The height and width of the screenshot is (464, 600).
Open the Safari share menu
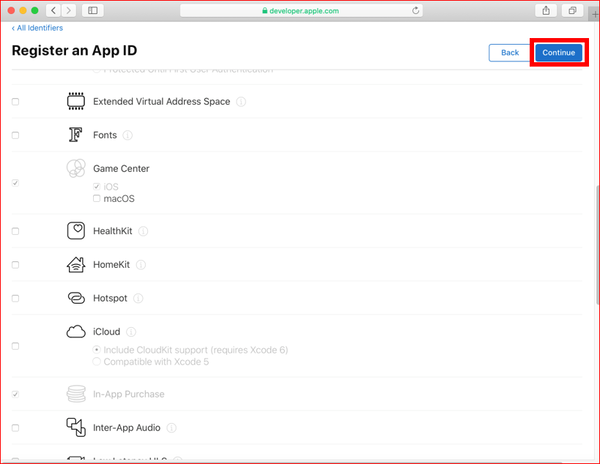pyautogui.click(x=546, y=10)
